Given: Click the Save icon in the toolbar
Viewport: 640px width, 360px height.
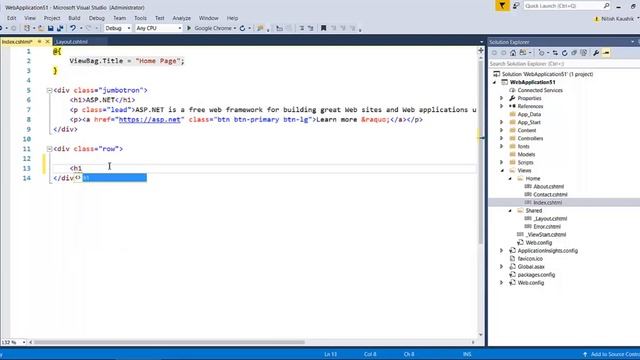Looking at the screenshot, I should click(51, 28).
